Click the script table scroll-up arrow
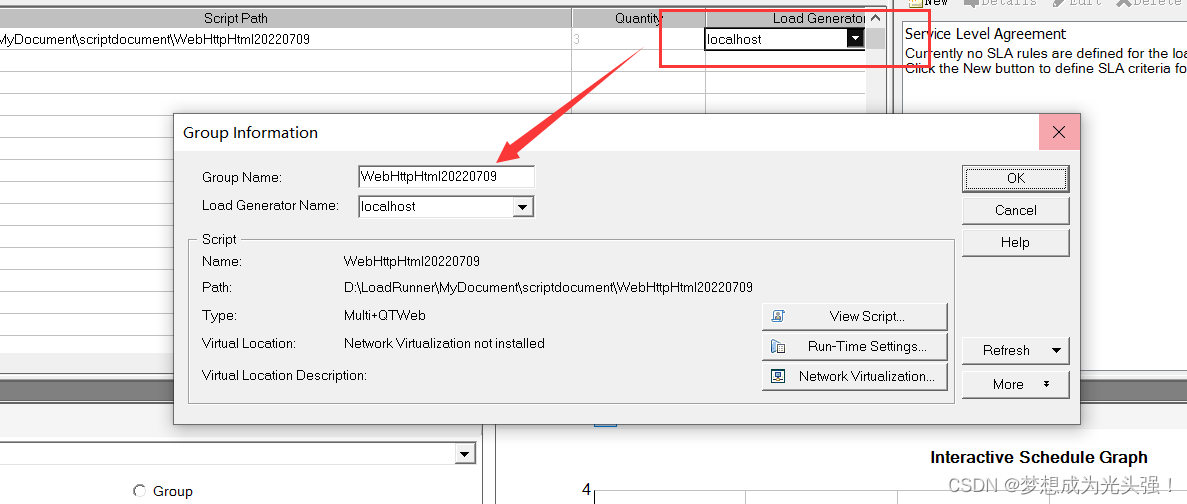1187x504 pixels. tap(875, 18)
